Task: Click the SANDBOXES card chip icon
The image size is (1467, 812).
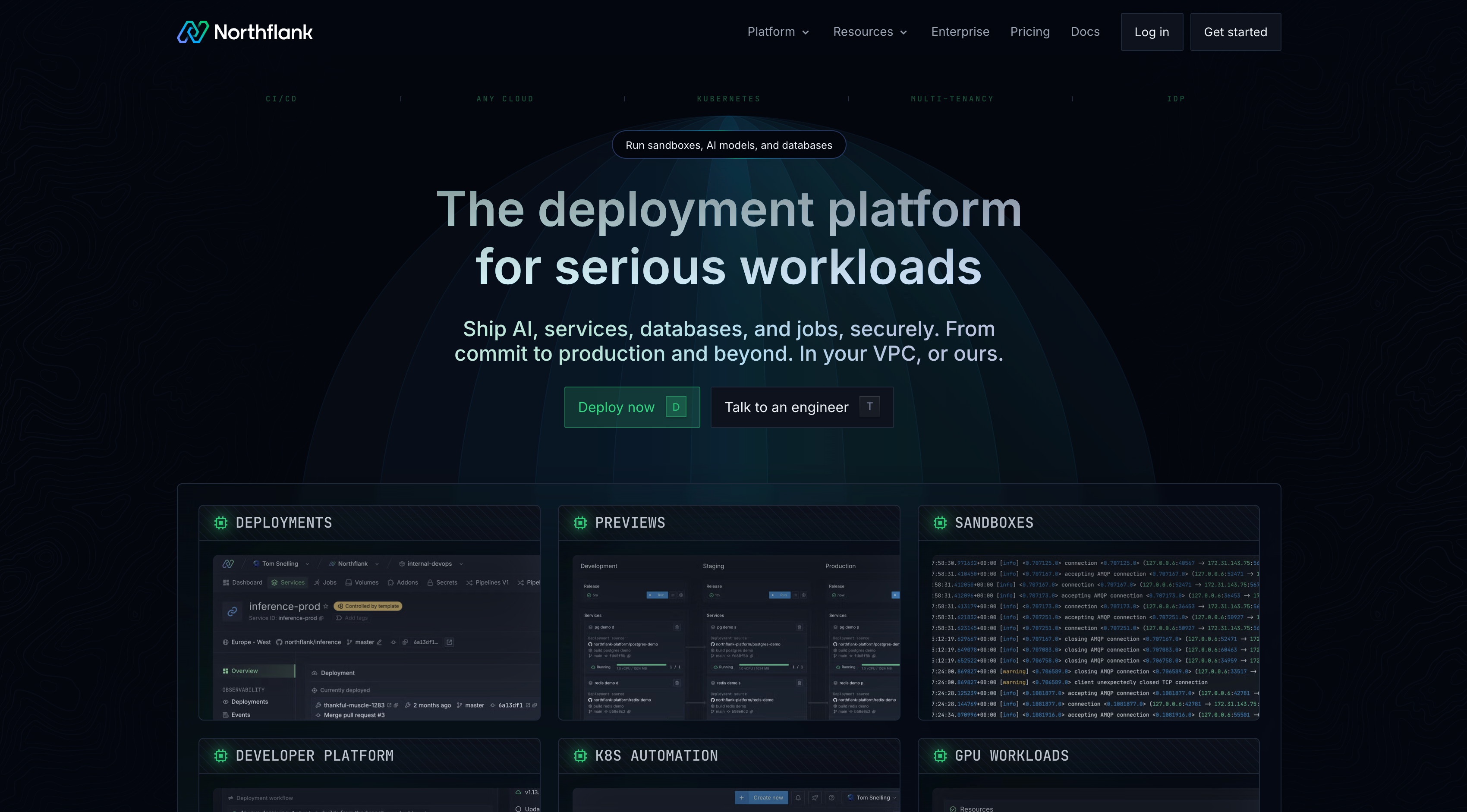Action: 940,523
